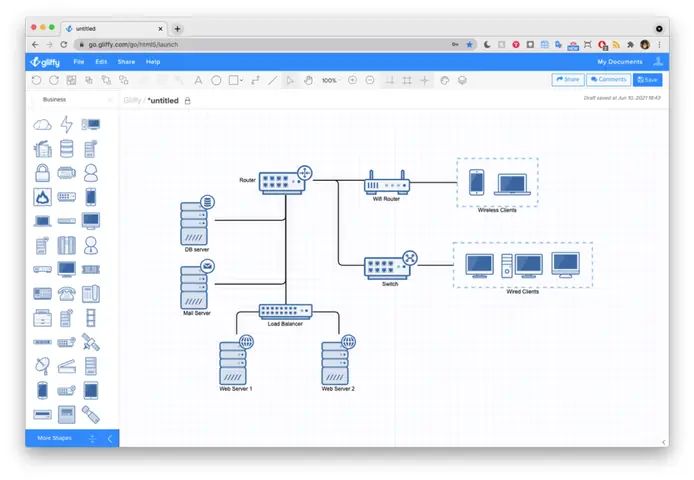Open the Layers panel icon
694x480 pixels.
[462, 80]
